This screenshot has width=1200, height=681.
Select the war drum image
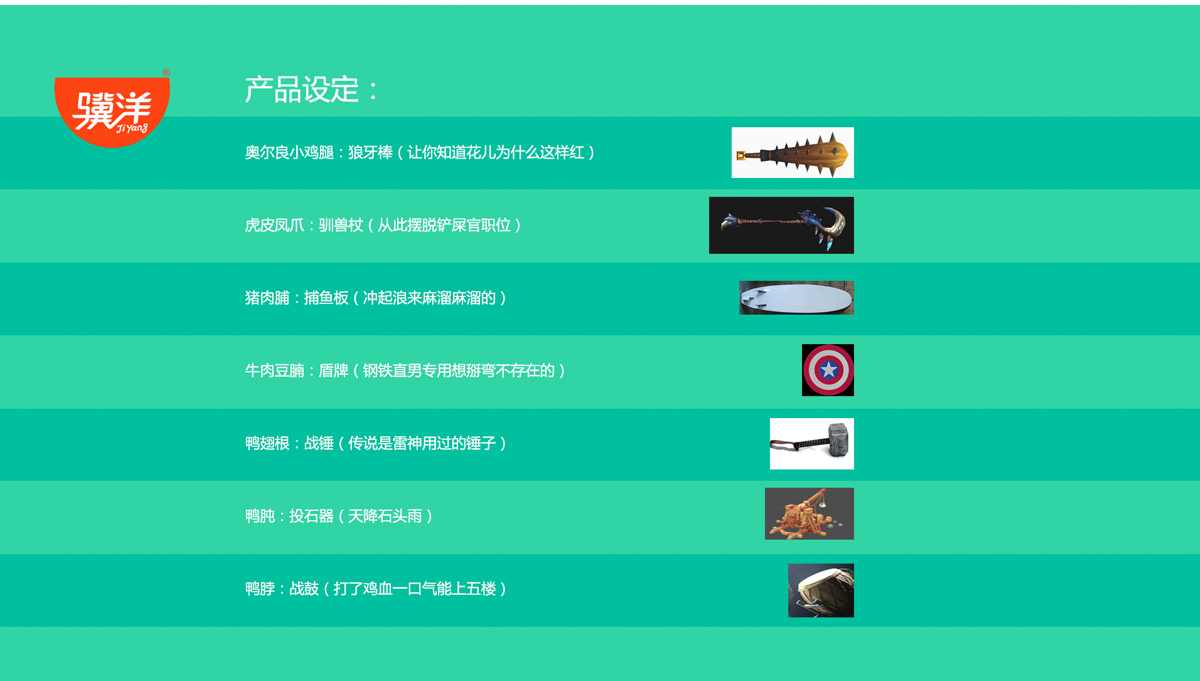(820, 590)
